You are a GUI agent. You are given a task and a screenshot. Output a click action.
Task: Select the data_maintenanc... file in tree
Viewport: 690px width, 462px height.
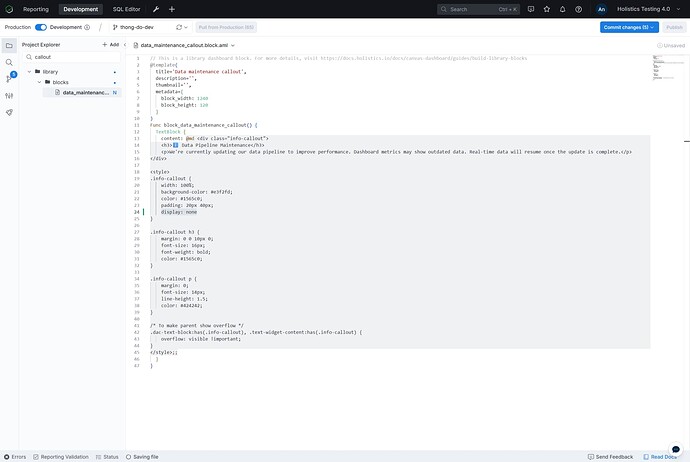coord(82,92)
